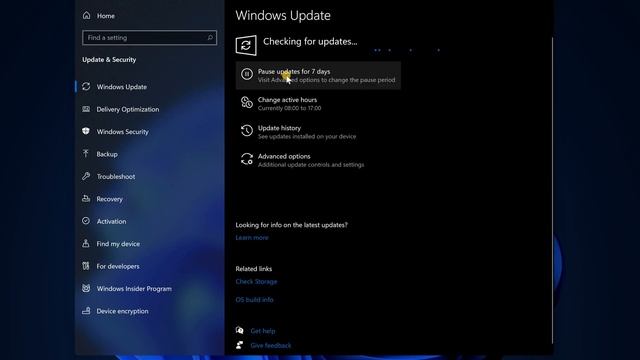
Task: Open the Give feedback link
Action: coord(271,346)
